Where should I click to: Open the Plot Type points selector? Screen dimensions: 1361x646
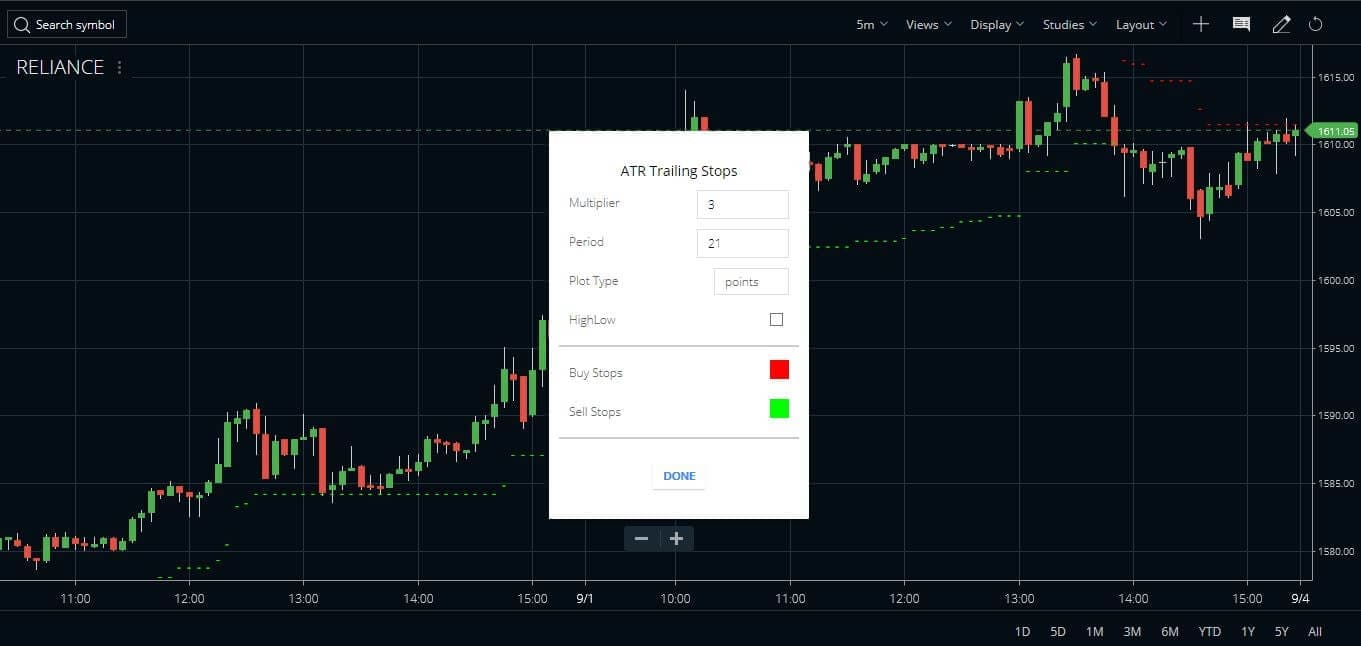click(x=750, y=281)
